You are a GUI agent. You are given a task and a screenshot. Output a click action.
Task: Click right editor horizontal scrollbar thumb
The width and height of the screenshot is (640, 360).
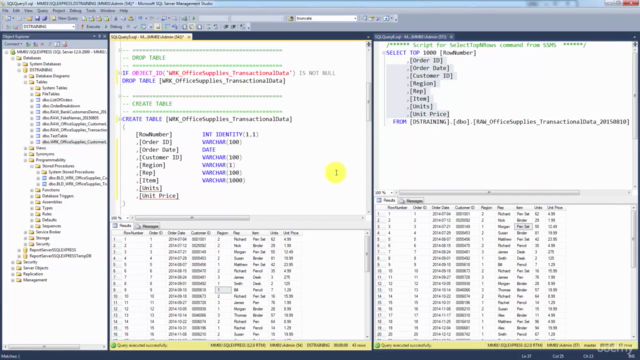(x=489, y=192)
